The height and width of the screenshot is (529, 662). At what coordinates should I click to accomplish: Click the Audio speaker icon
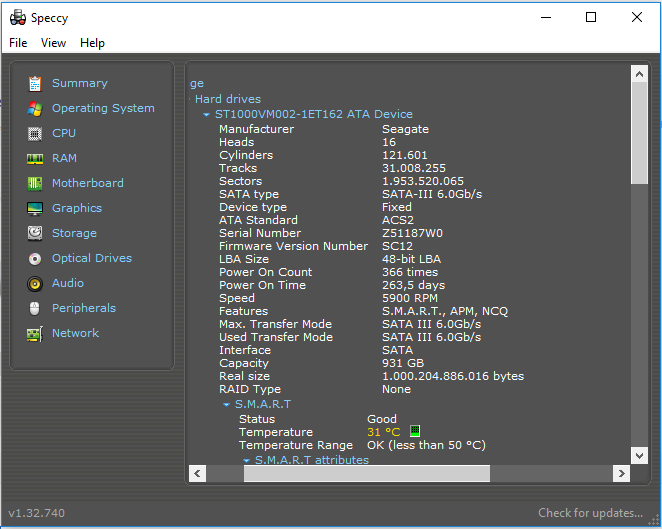pyautogui.click(x=35, y=284)
